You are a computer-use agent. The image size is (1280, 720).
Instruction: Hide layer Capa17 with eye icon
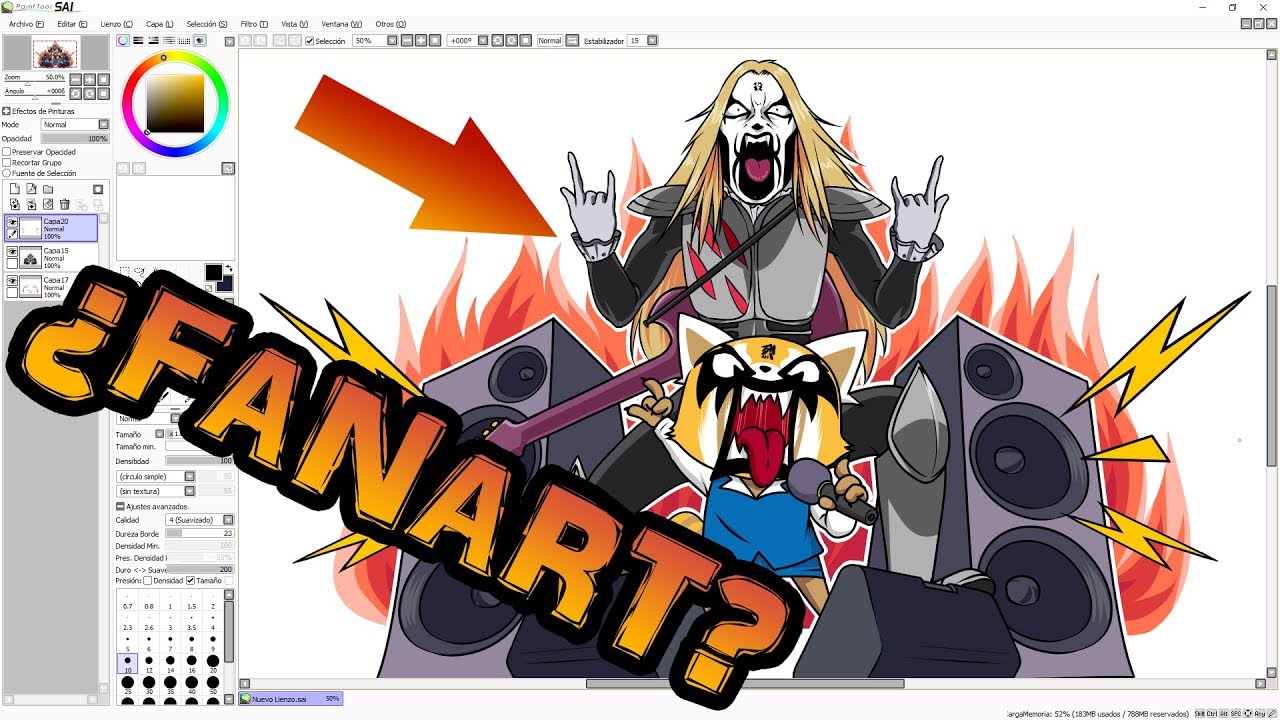12,280
